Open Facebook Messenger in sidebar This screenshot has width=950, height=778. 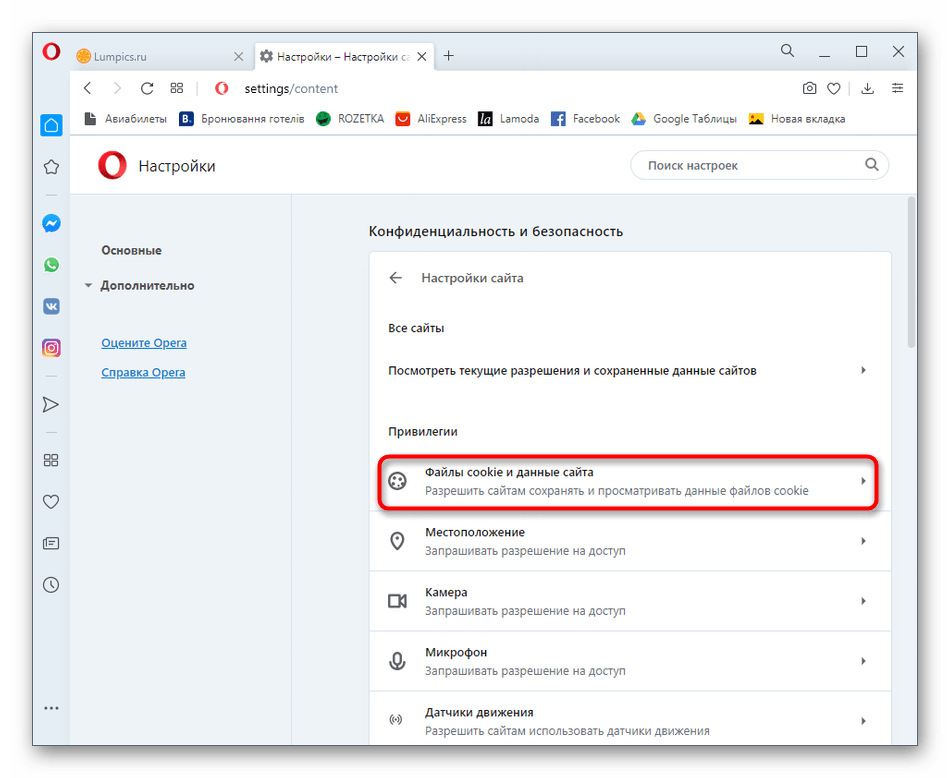[x=51, y=223]
